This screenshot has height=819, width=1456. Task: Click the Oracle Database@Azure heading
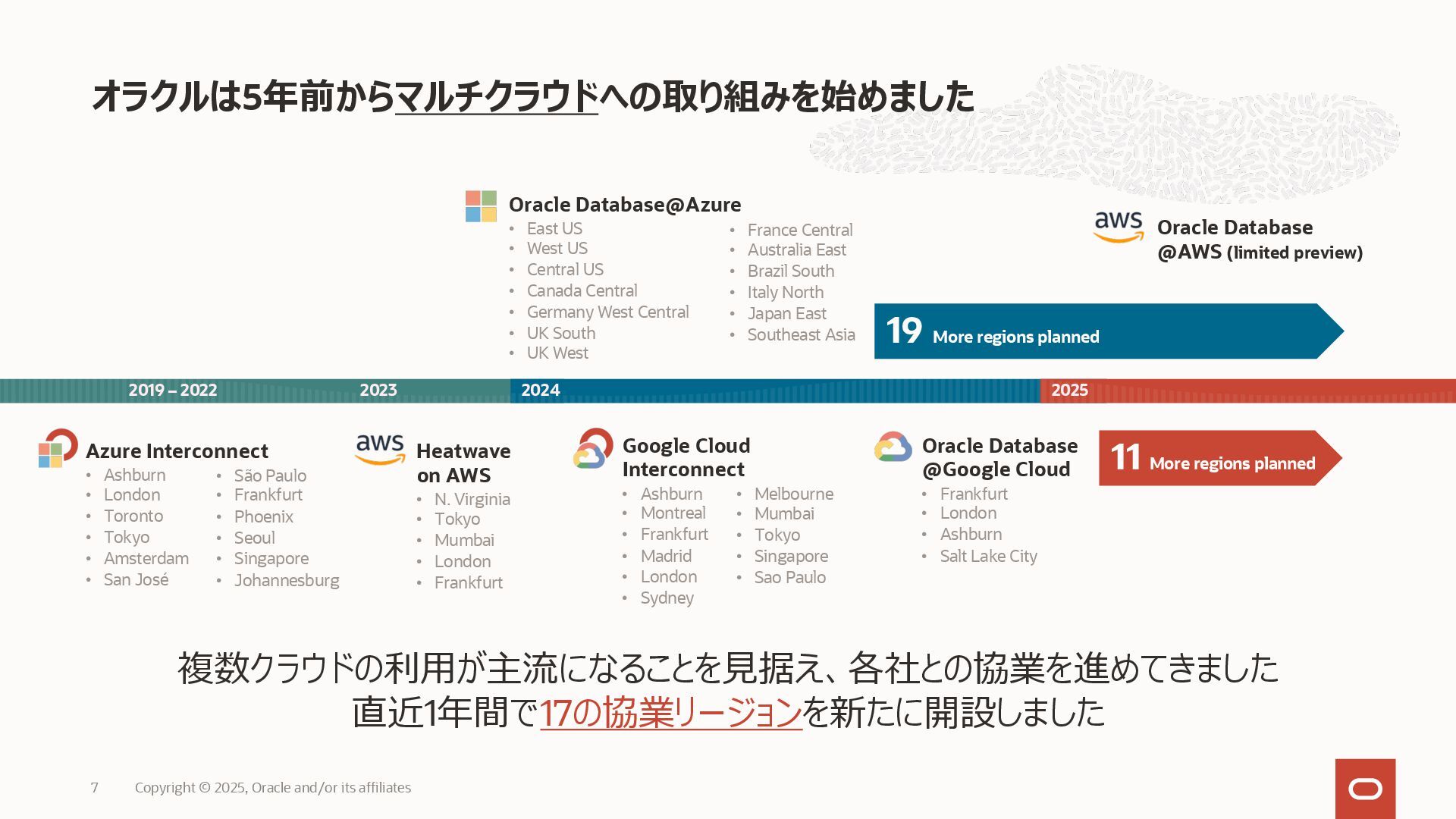point(625,205)
